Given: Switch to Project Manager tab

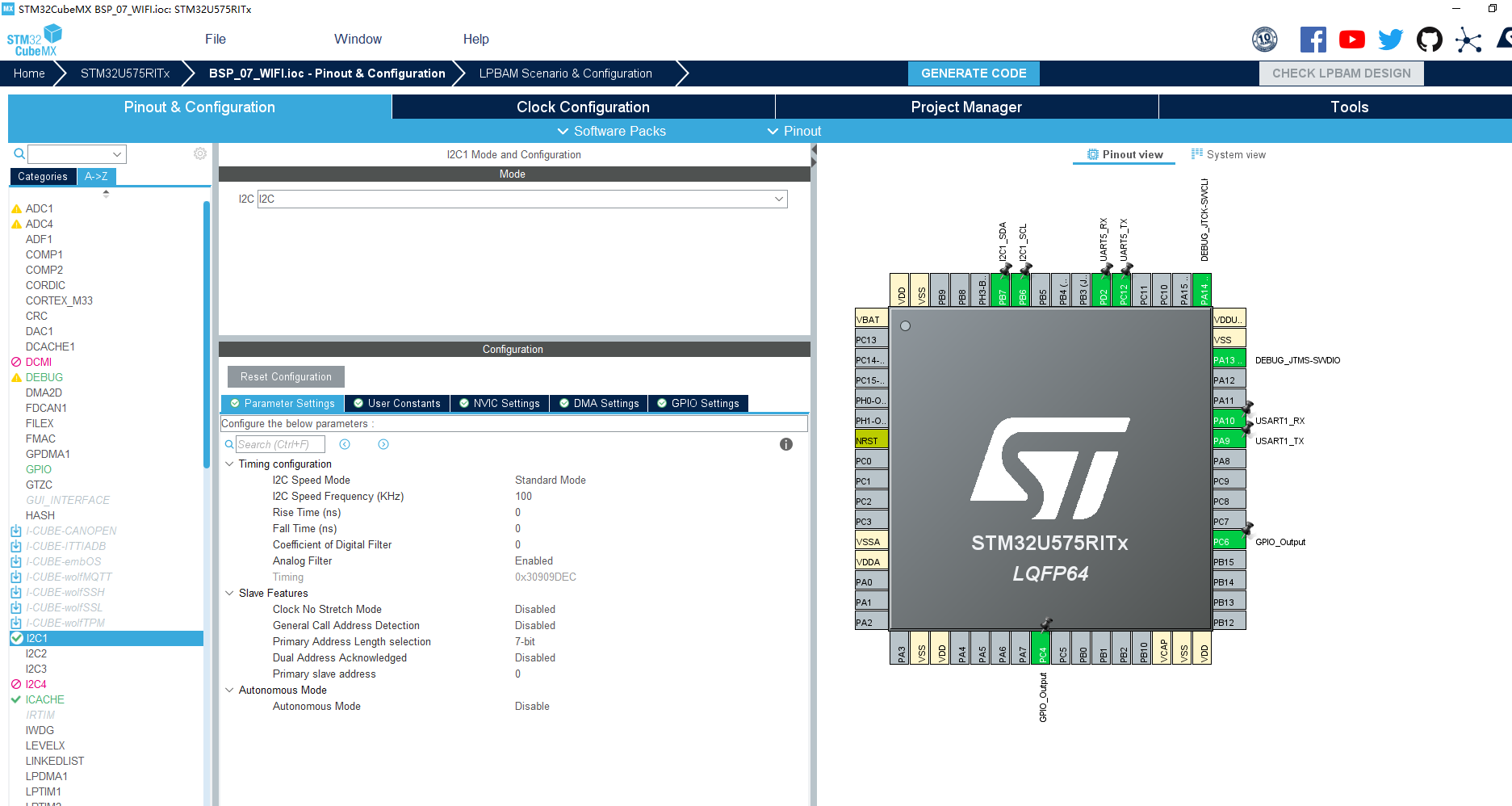Looking at the screenshot, I should tap(966, 107).
